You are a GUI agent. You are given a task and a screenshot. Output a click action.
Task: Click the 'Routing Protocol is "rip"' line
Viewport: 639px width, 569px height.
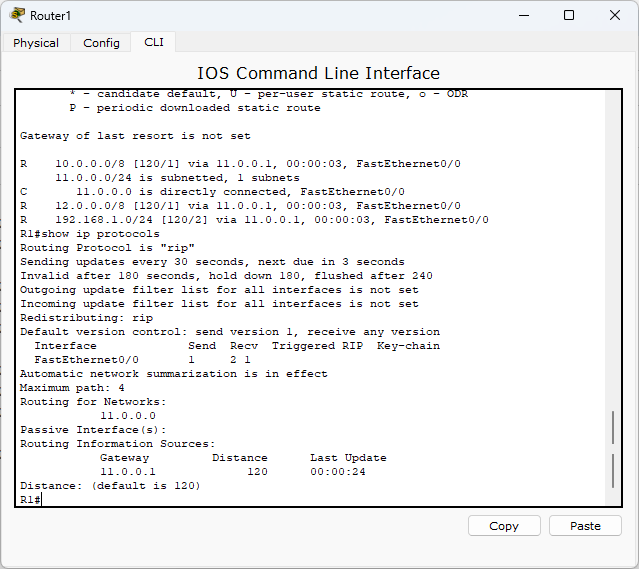[x=107, y=248]
